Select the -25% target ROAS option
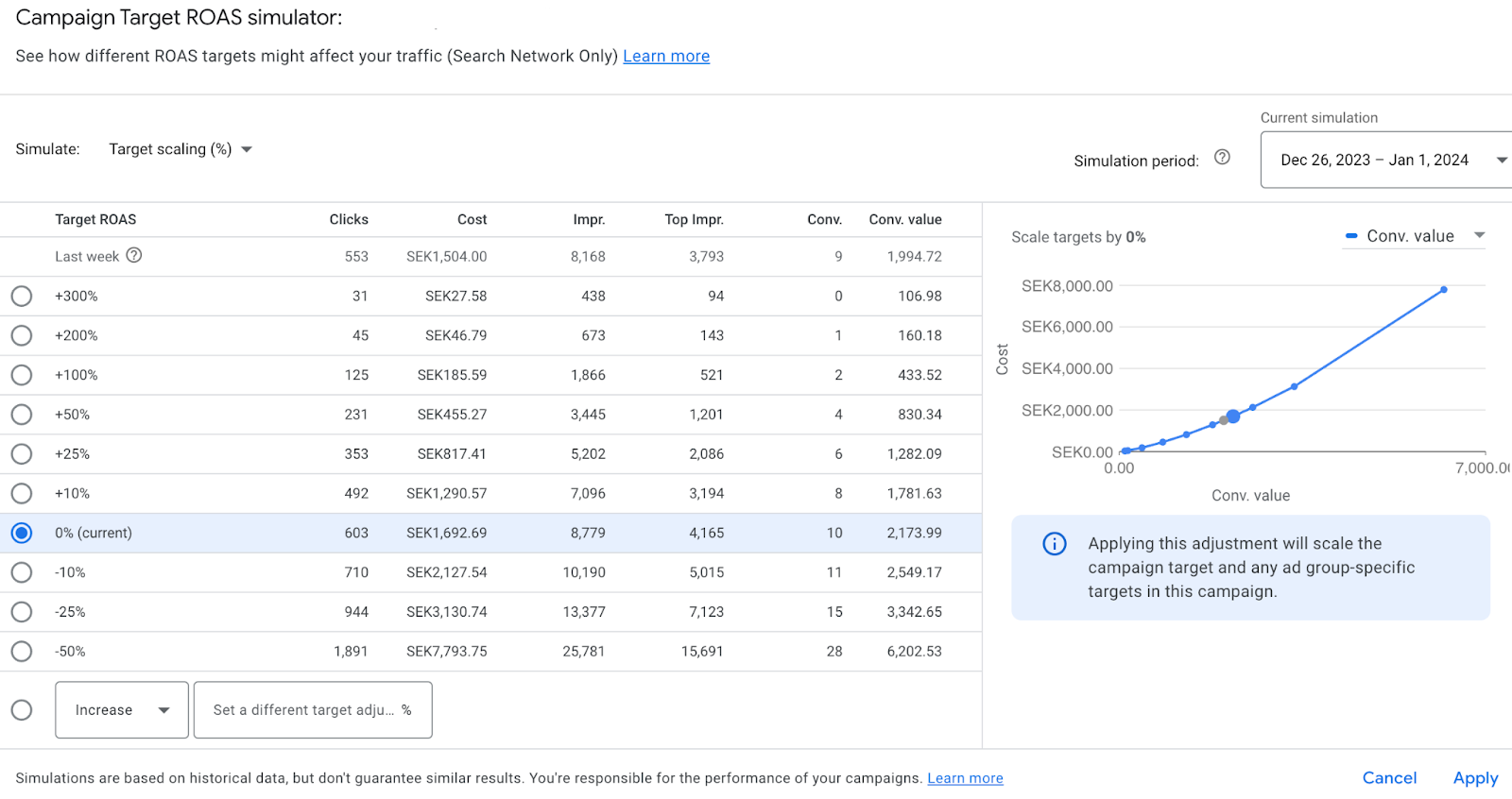 (x=22, y=612)
